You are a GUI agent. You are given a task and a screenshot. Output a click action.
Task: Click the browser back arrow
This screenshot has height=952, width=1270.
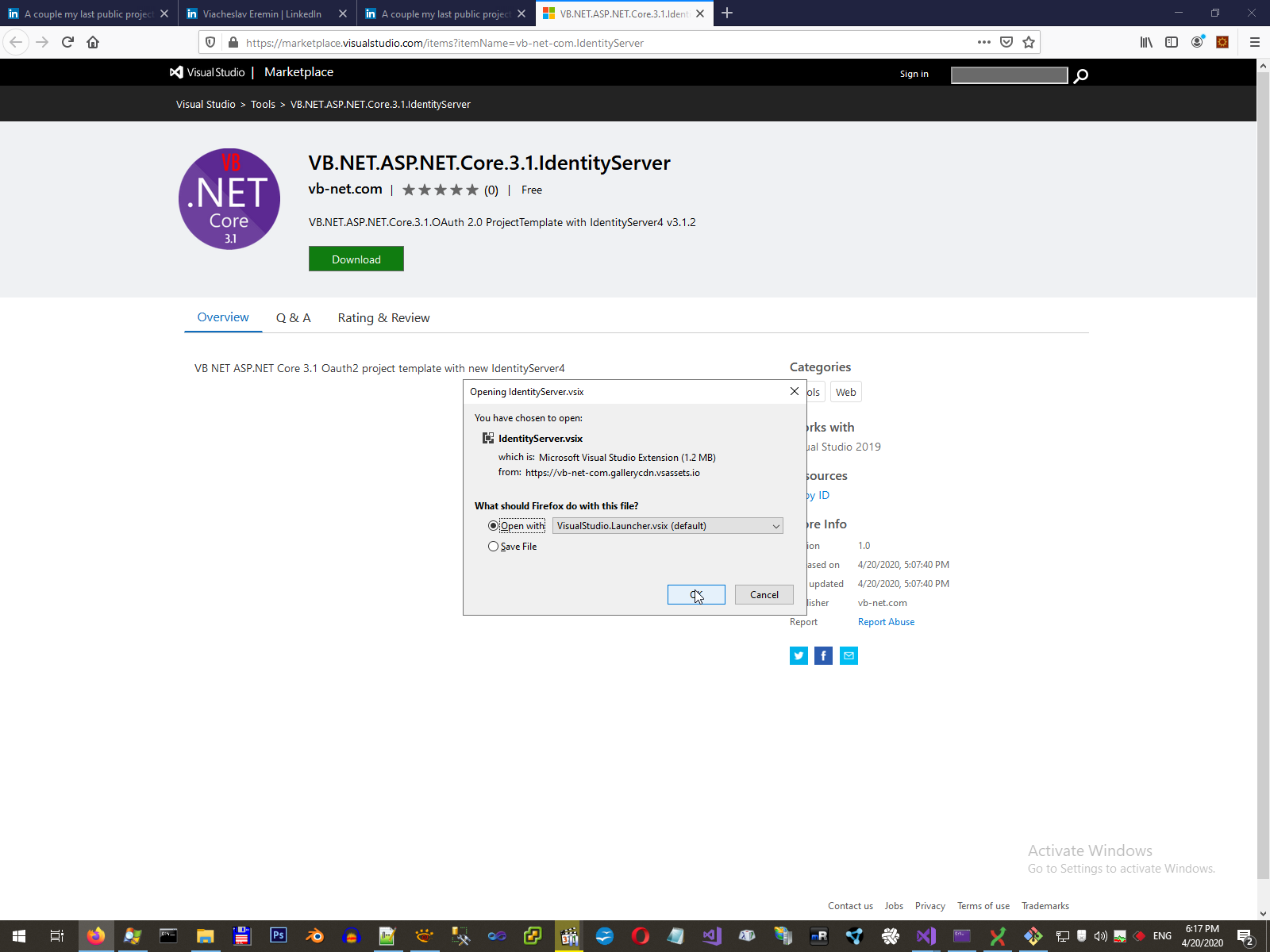coord(16,42)
